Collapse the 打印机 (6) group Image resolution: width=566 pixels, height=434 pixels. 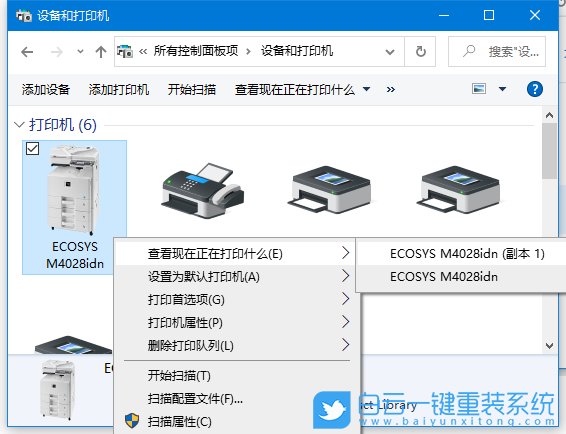19,125
